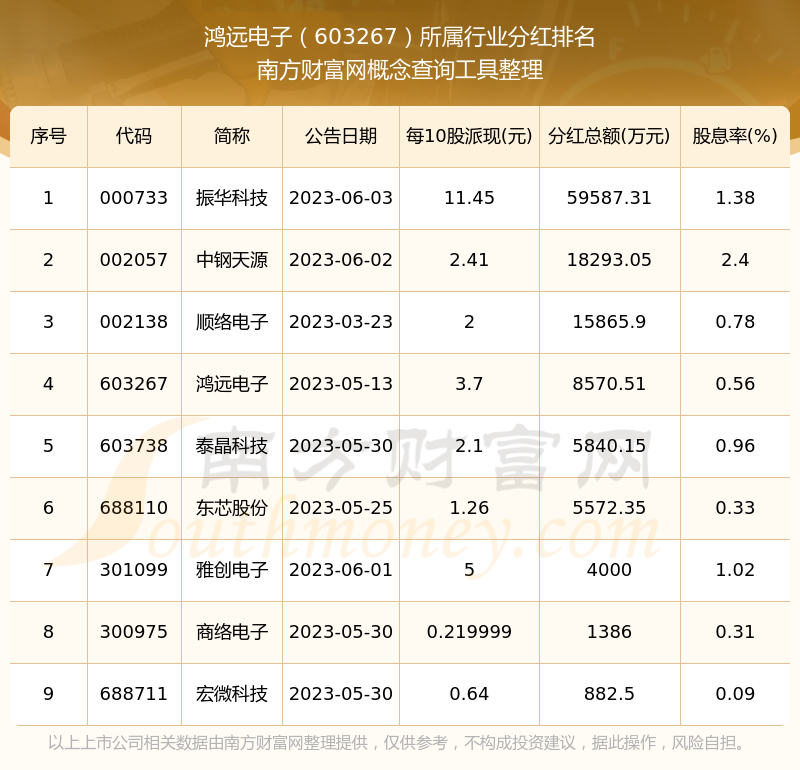Click payout value 3.7

click(x=469, y=384)
